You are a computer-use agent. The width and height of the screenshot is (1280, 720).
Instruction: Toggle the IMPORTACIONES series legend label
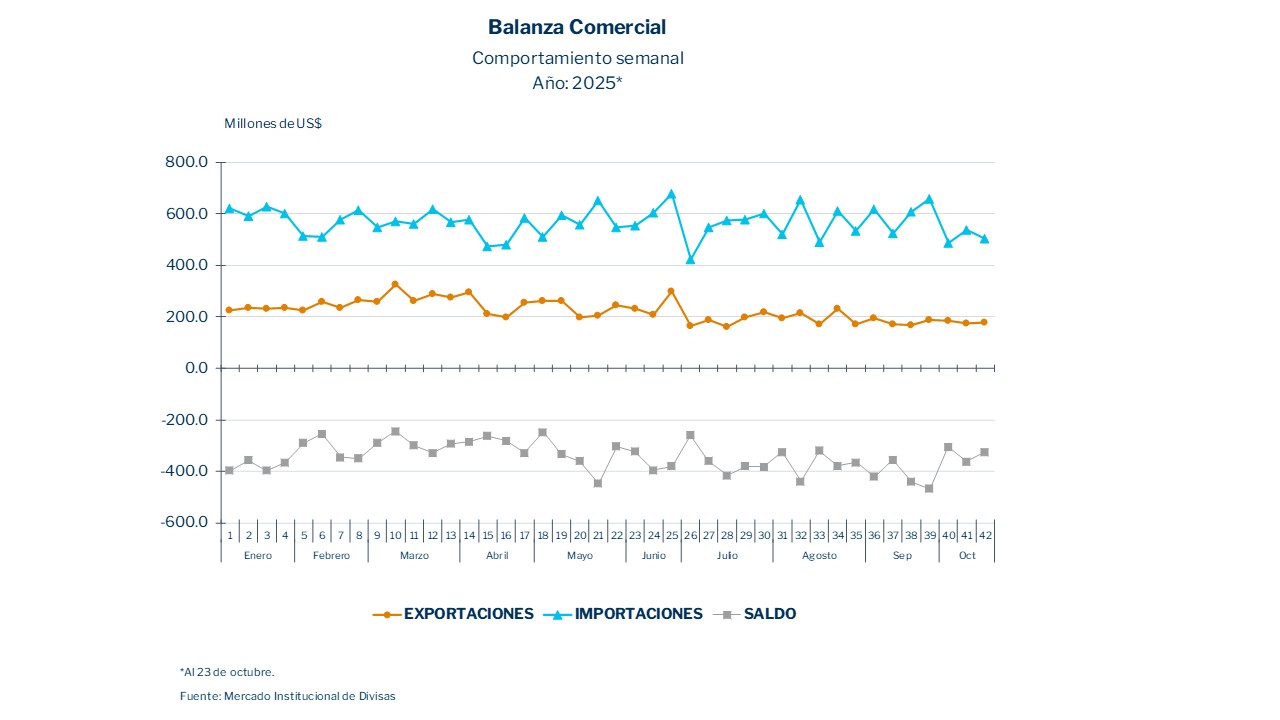point(638,614)
